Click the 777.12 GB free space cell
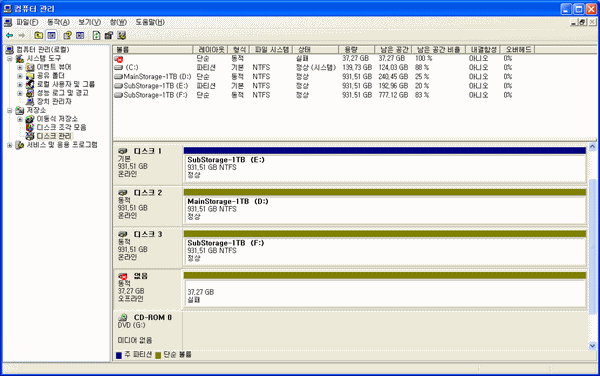 (x=393, y=95)
